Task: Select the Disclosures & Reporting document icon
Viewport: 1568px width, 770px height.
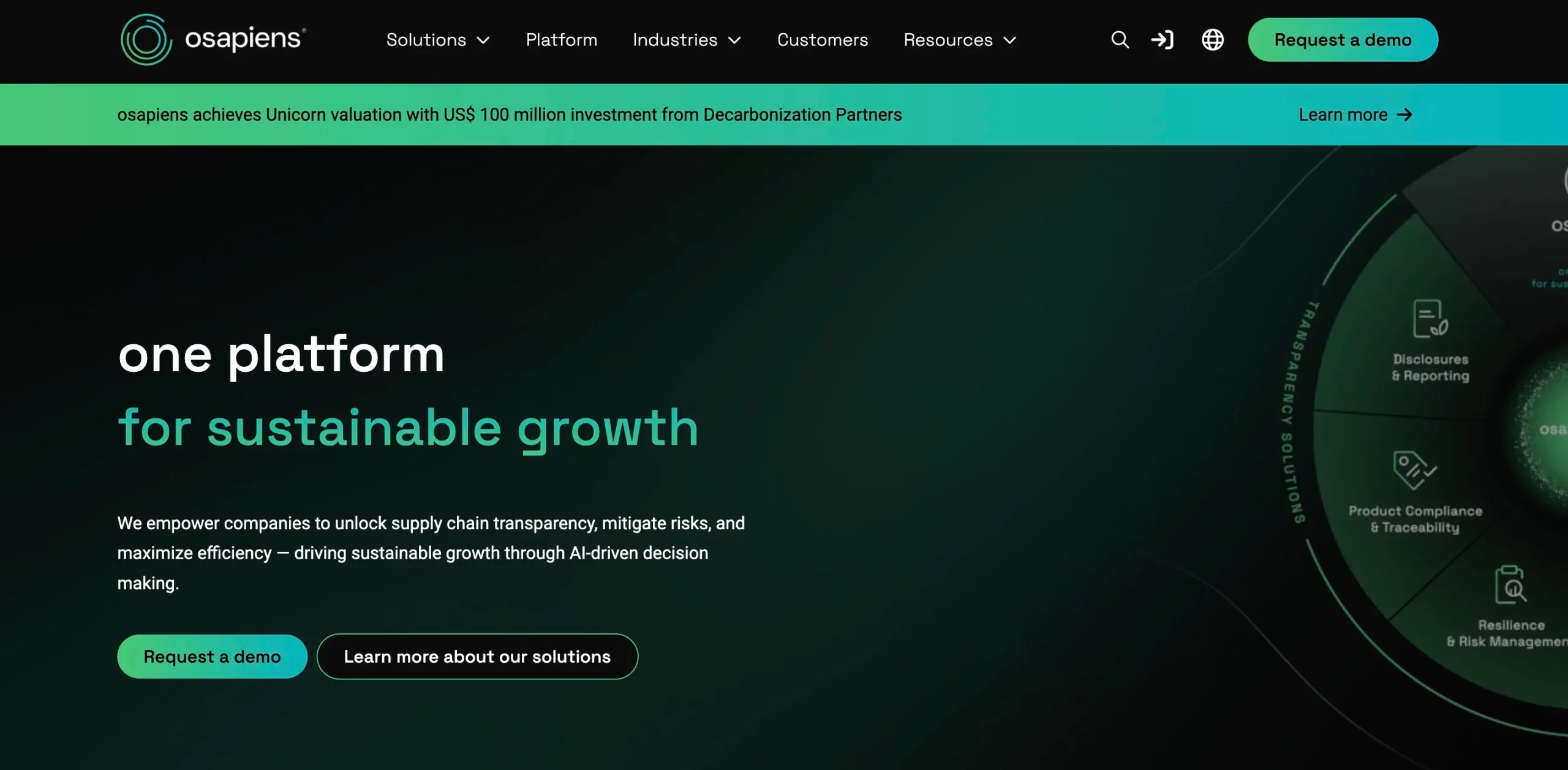Action: pyautogui.click(x=1430, y=319)
